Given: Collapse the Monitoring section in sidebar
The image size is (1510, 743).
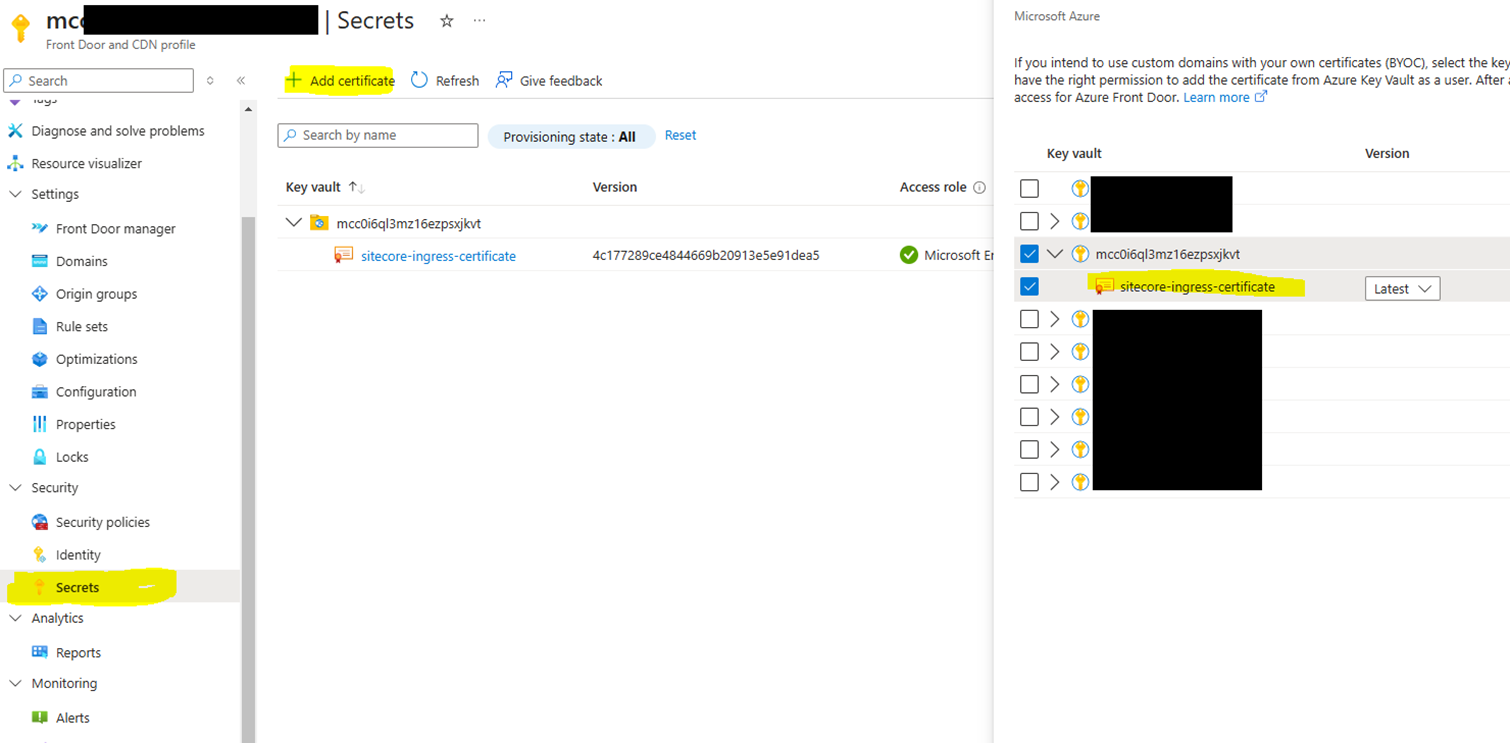Looking at the screenshot, I should (x=15, y=684).
